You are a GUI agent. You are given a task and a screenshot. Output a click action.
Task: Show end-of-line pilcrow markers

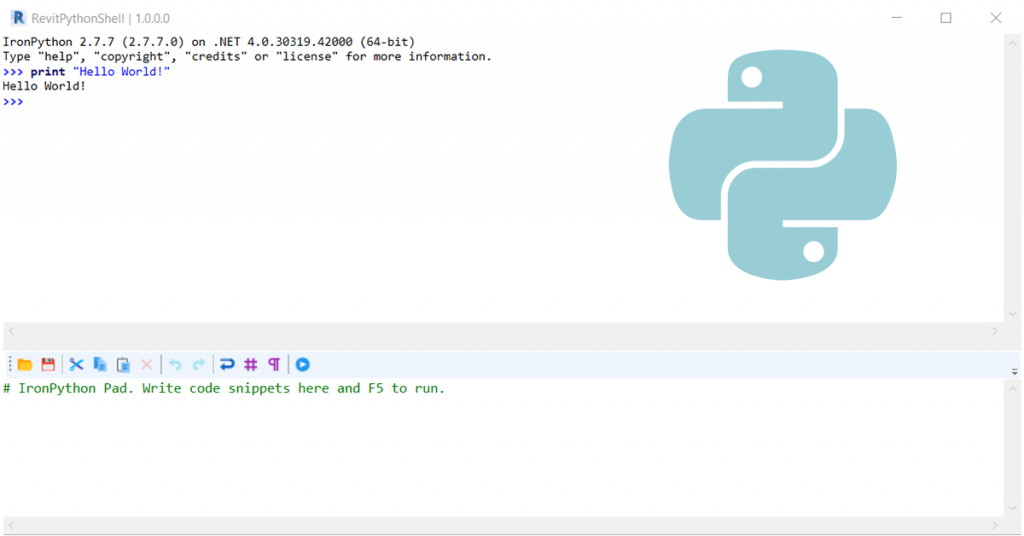(x=274, y=364)
